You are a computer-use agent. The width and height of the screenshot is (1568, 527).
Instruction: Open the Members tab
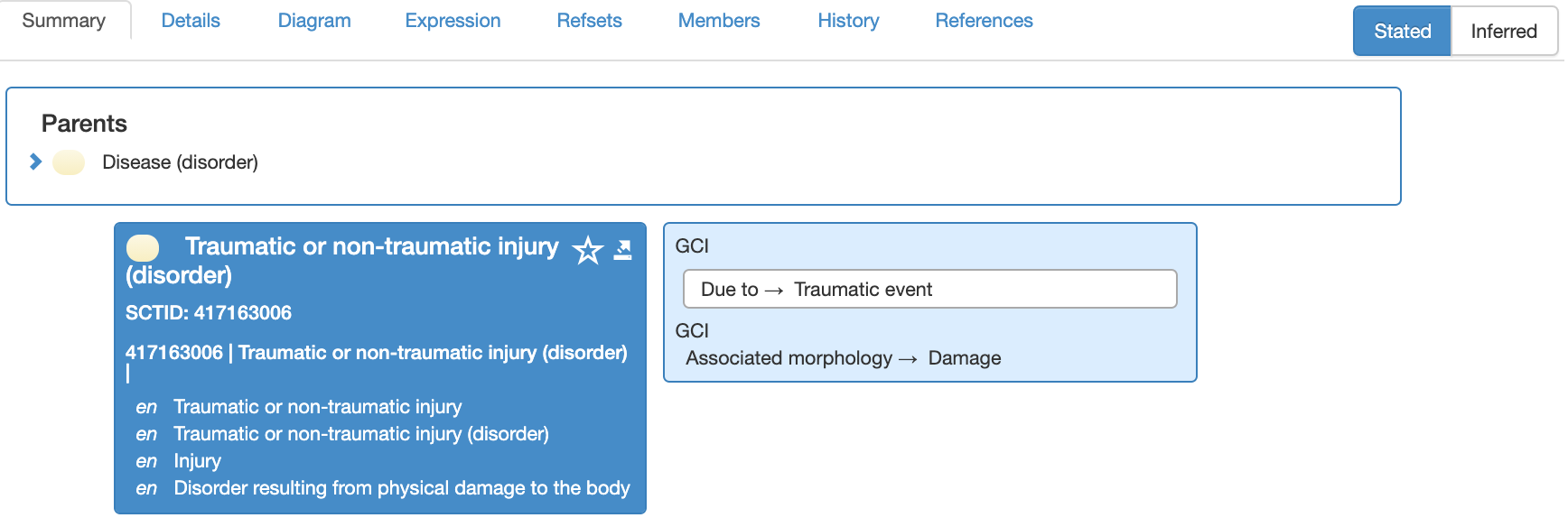coord(719,20)
